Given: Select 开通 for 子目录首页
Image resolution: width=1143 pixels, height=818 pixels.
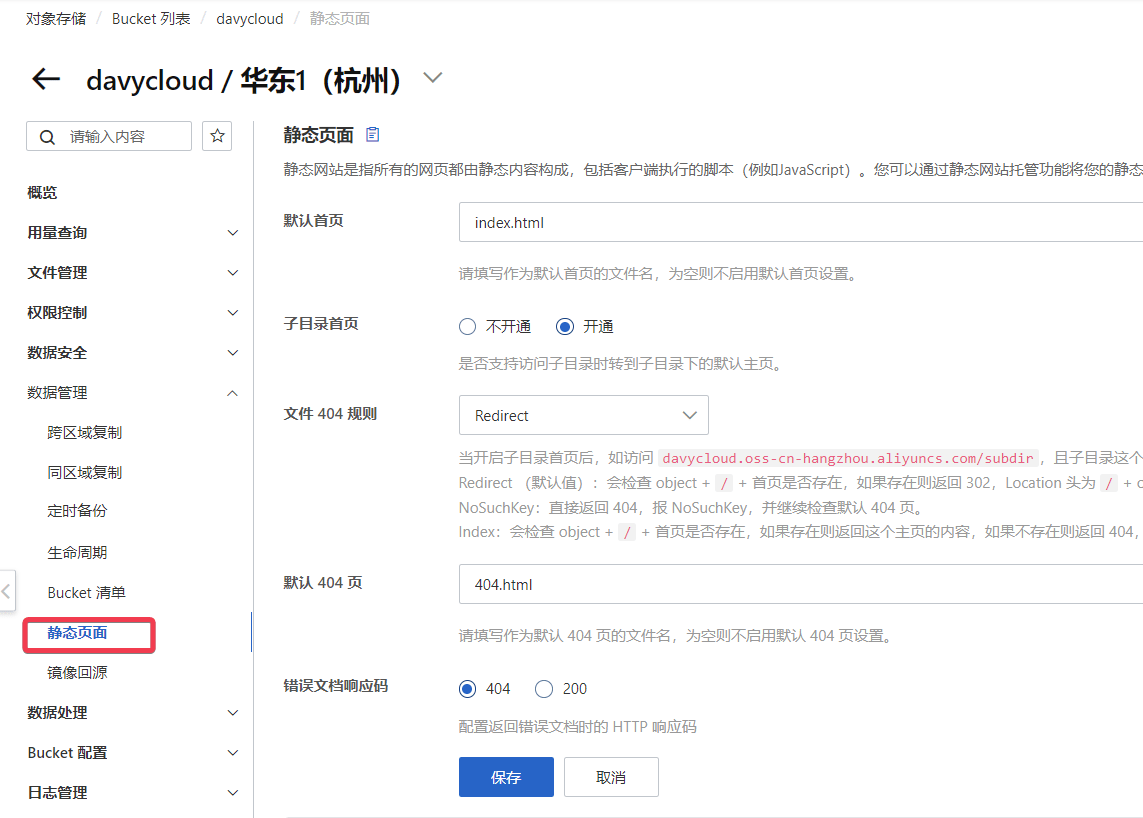Looking at the screenshot, I should click(565, 326).
